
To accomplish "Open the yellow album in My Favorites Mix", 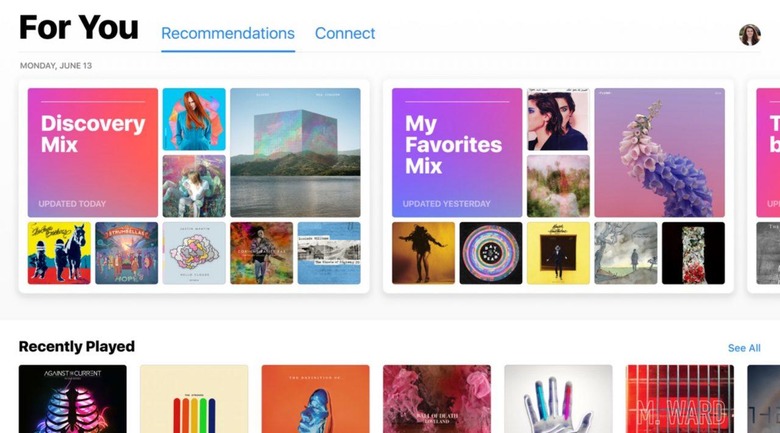I will [559, 253].
